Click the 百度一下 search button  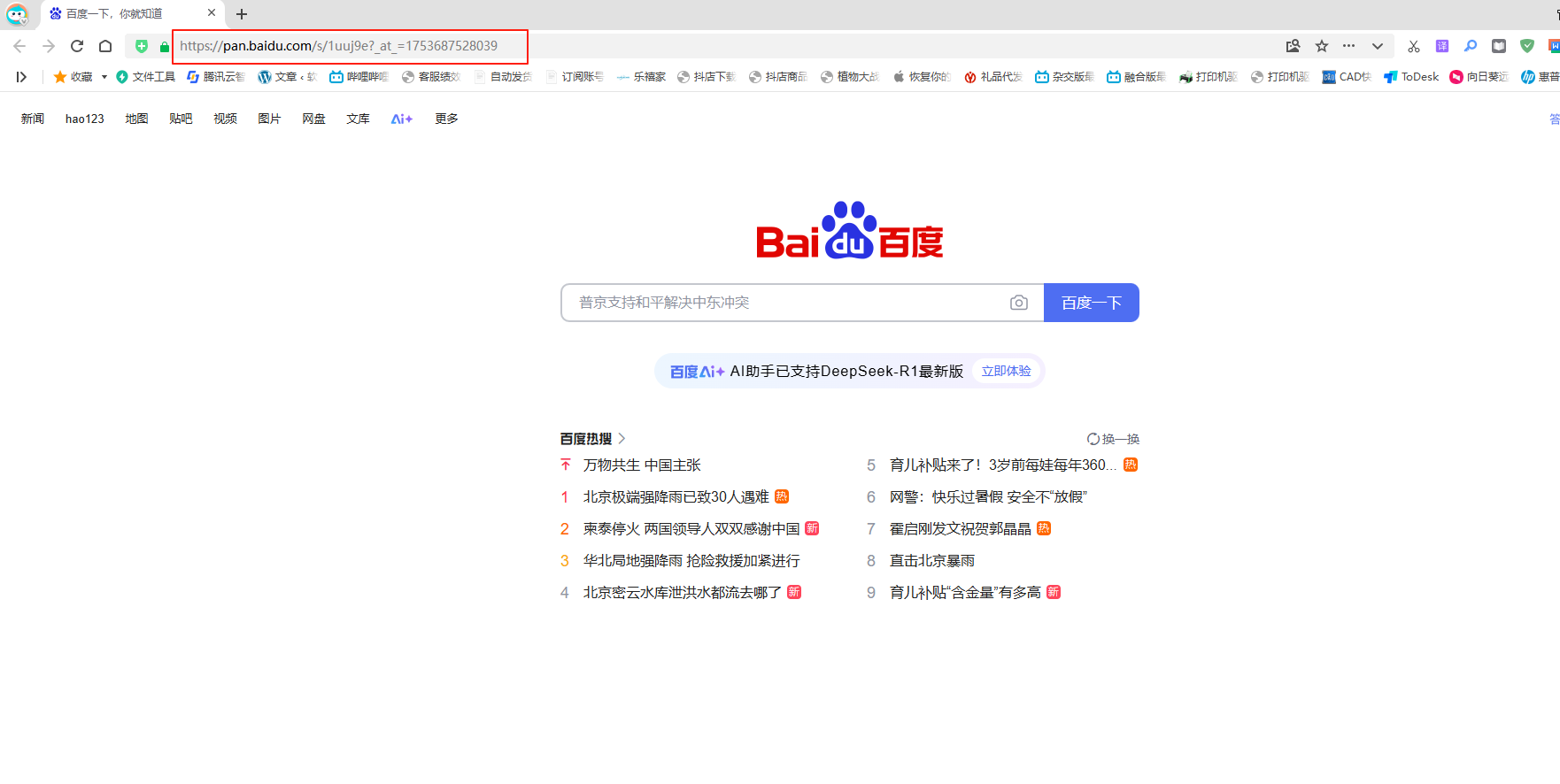[1092, 303]
